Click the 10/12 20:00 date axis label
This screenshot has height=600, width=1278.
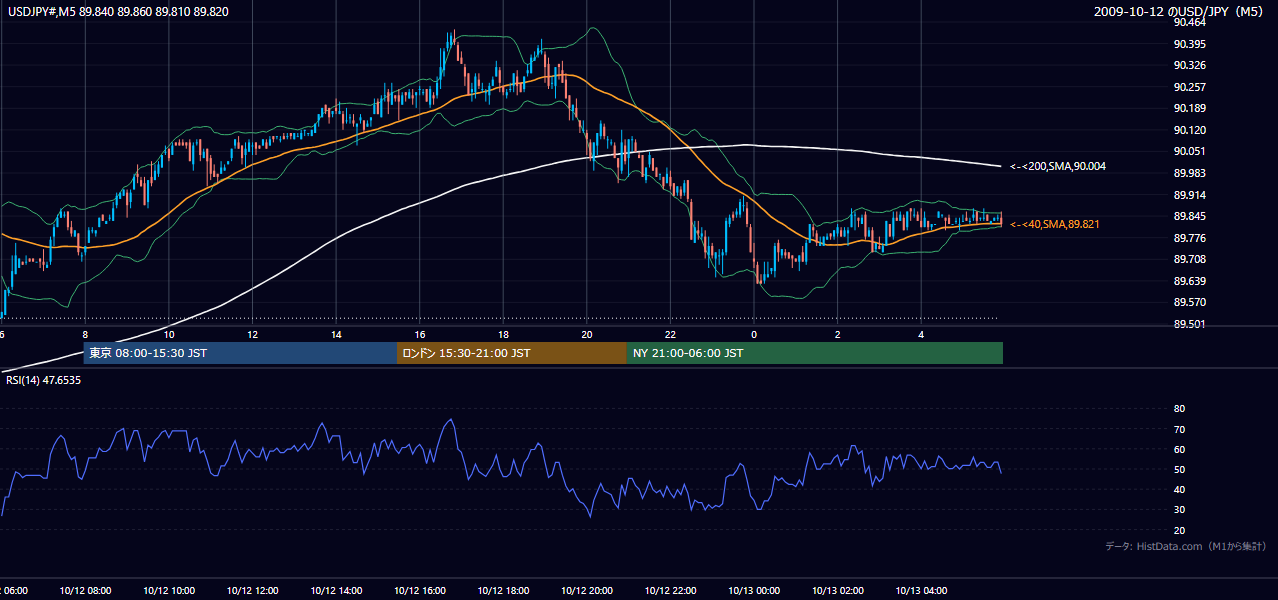(587, 590)
